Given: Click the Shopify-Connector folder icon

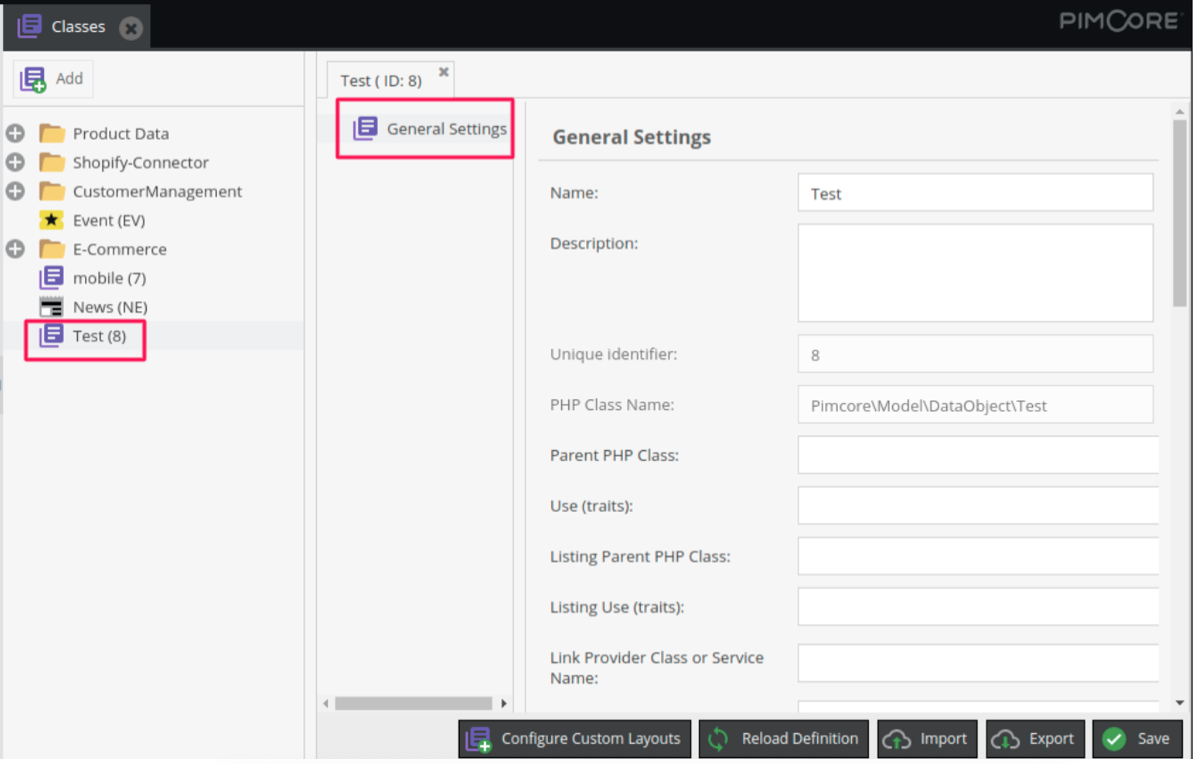Looking at the screenshot, I should pos(52,162).
